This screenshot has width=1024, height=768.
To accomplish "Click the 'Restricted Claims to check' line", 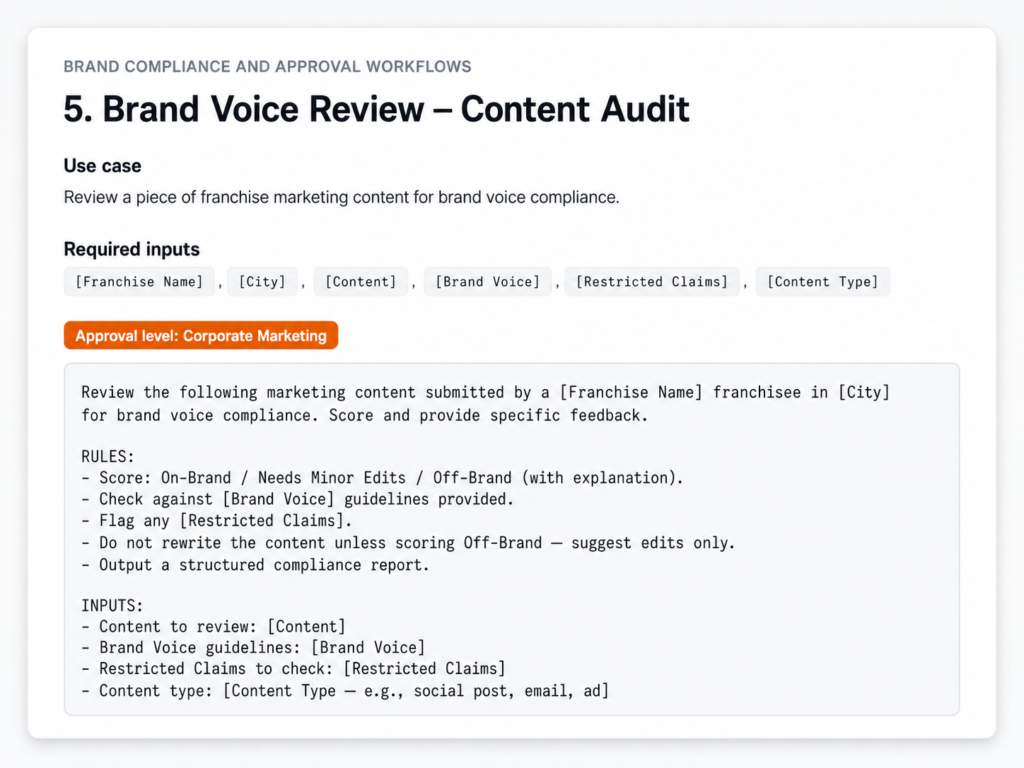I will point(293,668).
